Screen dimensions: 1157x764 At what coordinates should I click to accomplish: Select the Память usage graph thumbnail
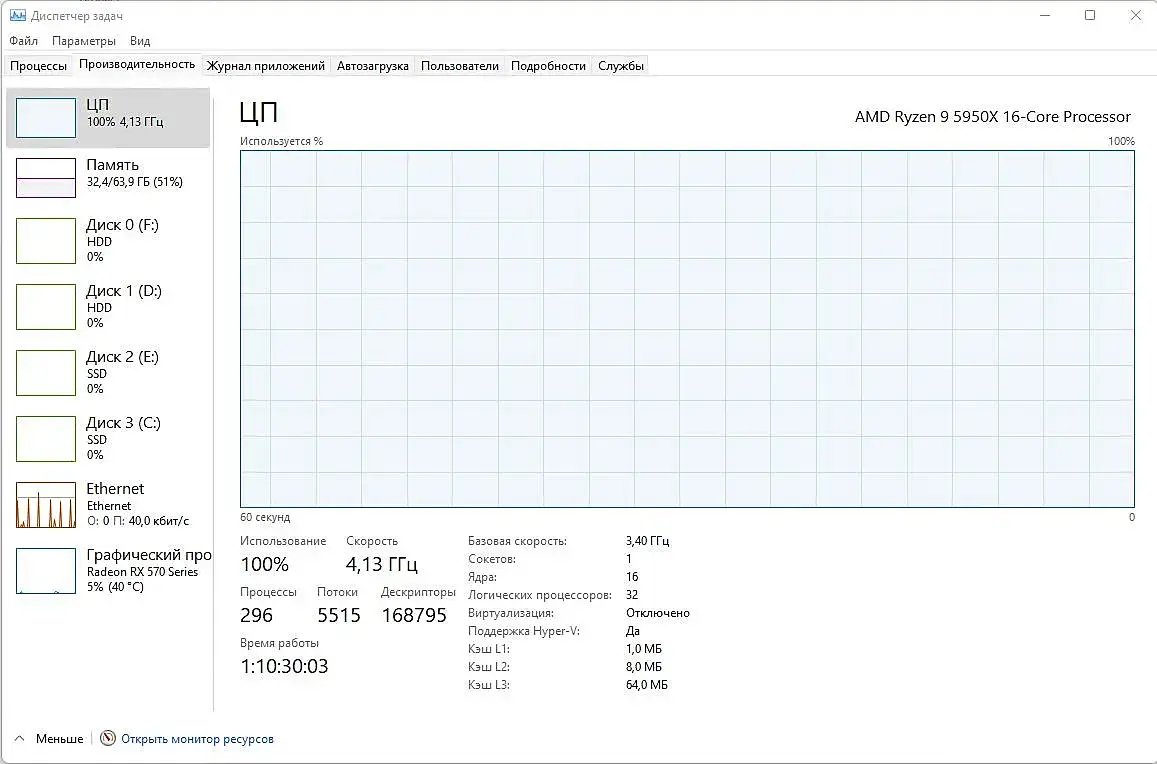point(46,178)
